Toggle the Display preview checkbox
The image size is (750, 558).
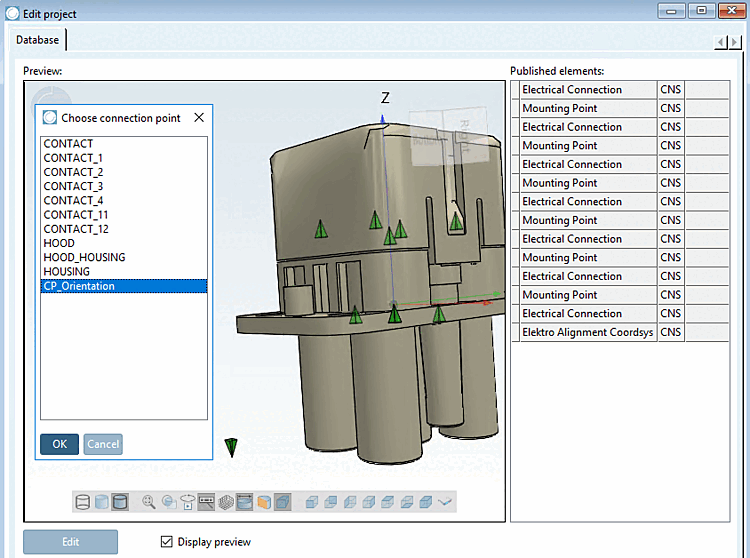pos(167,542)
